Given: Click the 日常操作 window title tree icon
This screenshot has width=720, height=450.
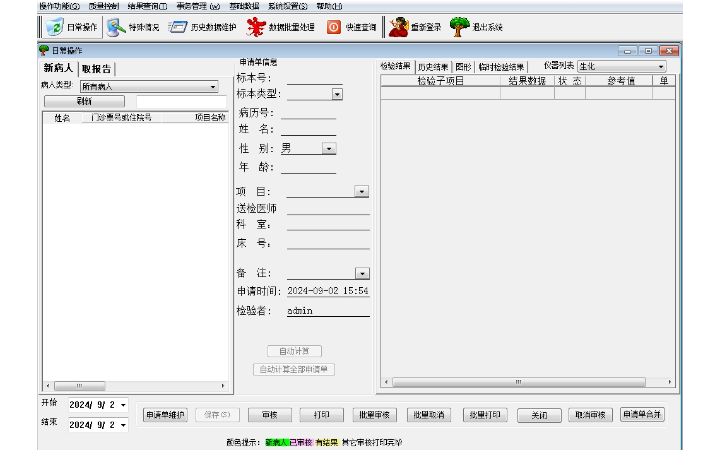Looking at the screenshot, I should [x=44, y=50].
